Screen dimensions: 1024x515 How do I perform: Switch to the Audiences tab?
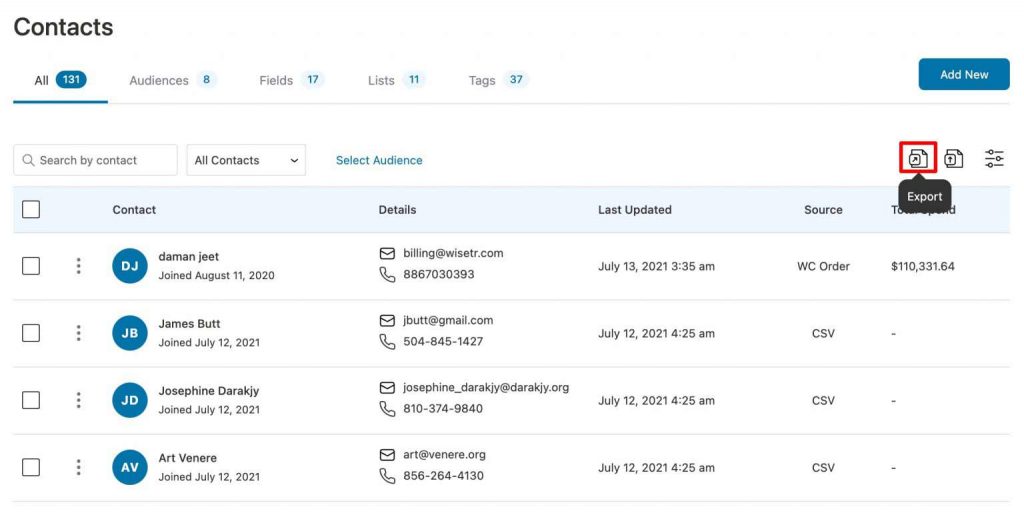pyautogui.click(x=172, y=80)
